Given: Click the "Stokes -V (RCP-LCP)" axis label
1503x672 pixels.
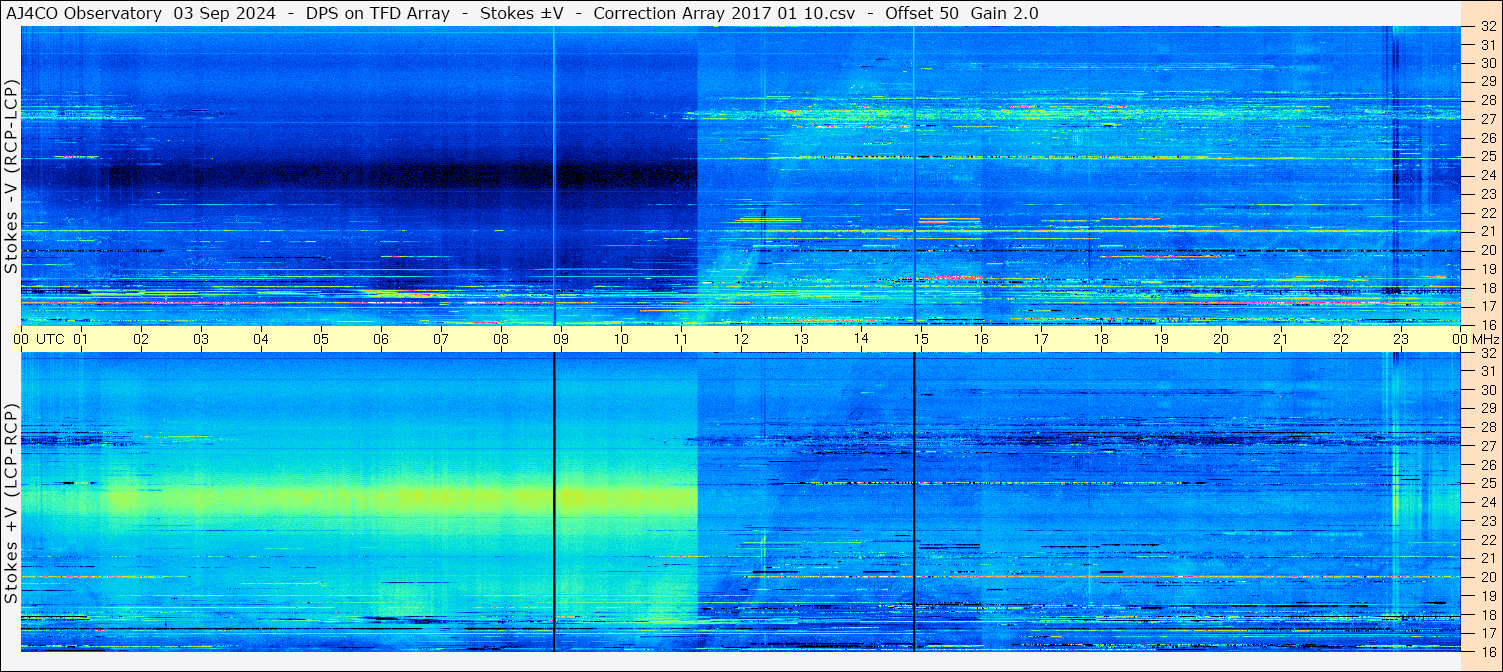Looking at the screenshot, I should [11, 177].
